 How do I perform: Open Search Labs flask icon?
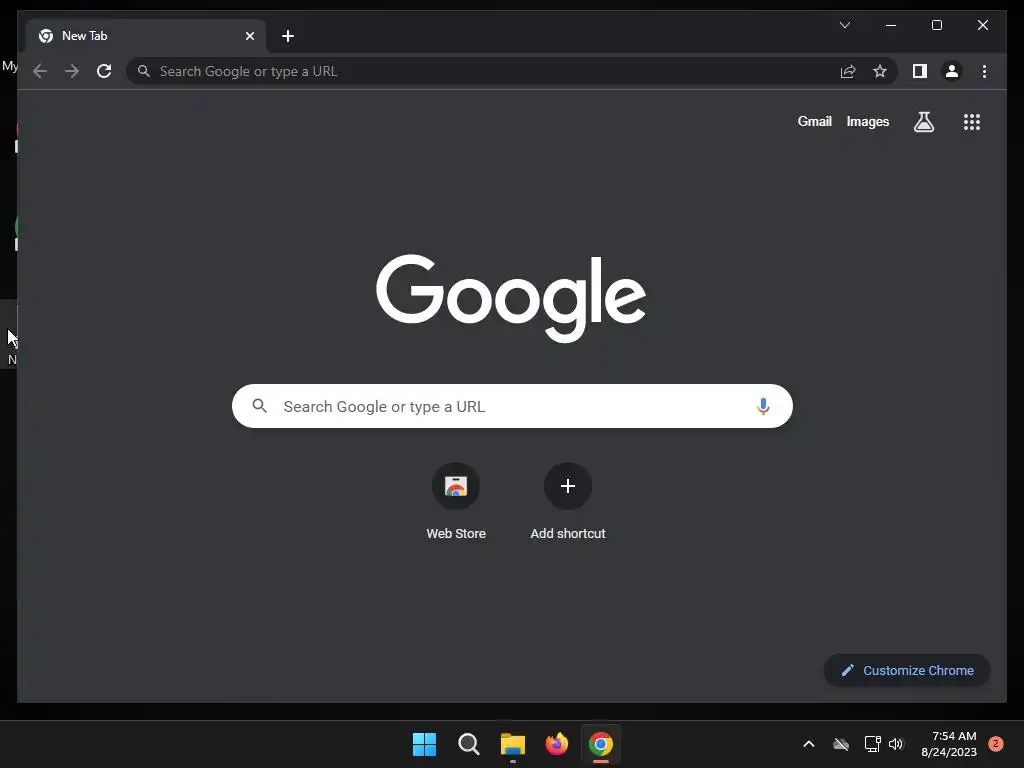click(923, 121)
